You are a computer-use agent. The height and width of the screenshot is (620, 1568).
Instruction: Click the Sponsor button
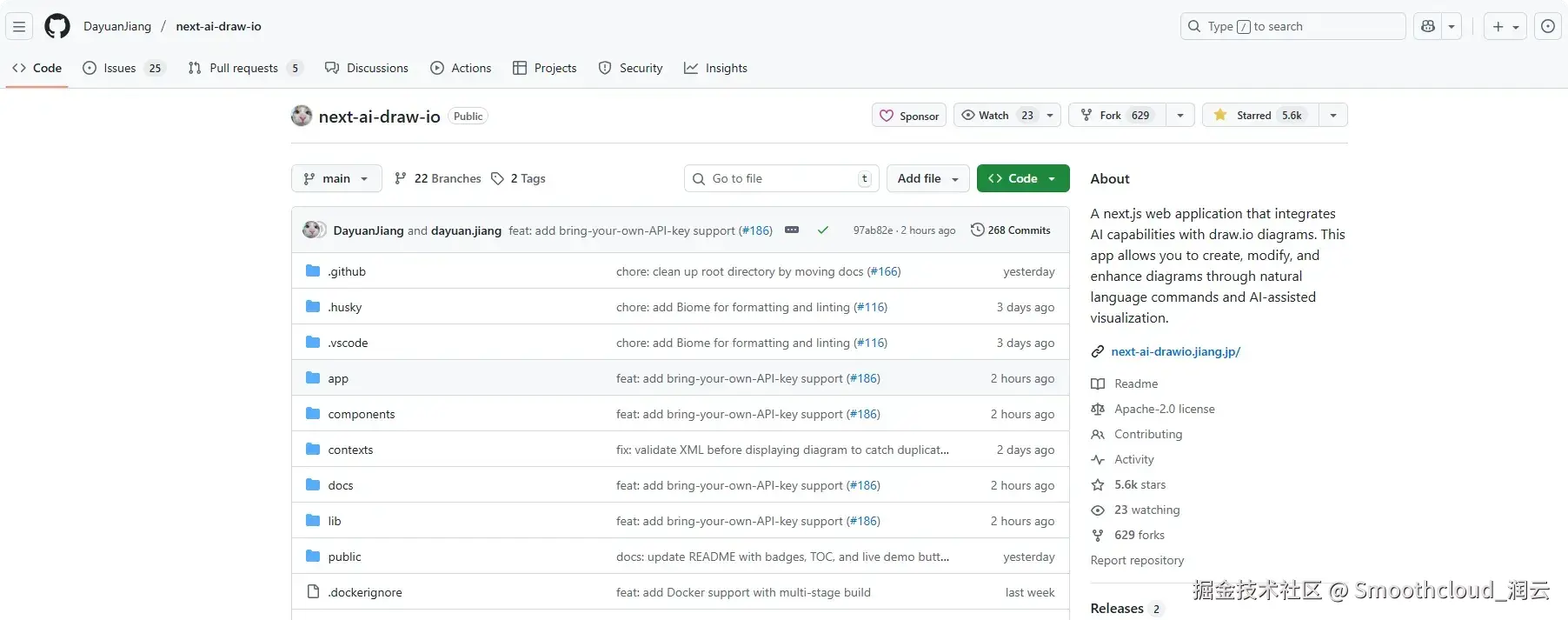click(x=909, y=116)
